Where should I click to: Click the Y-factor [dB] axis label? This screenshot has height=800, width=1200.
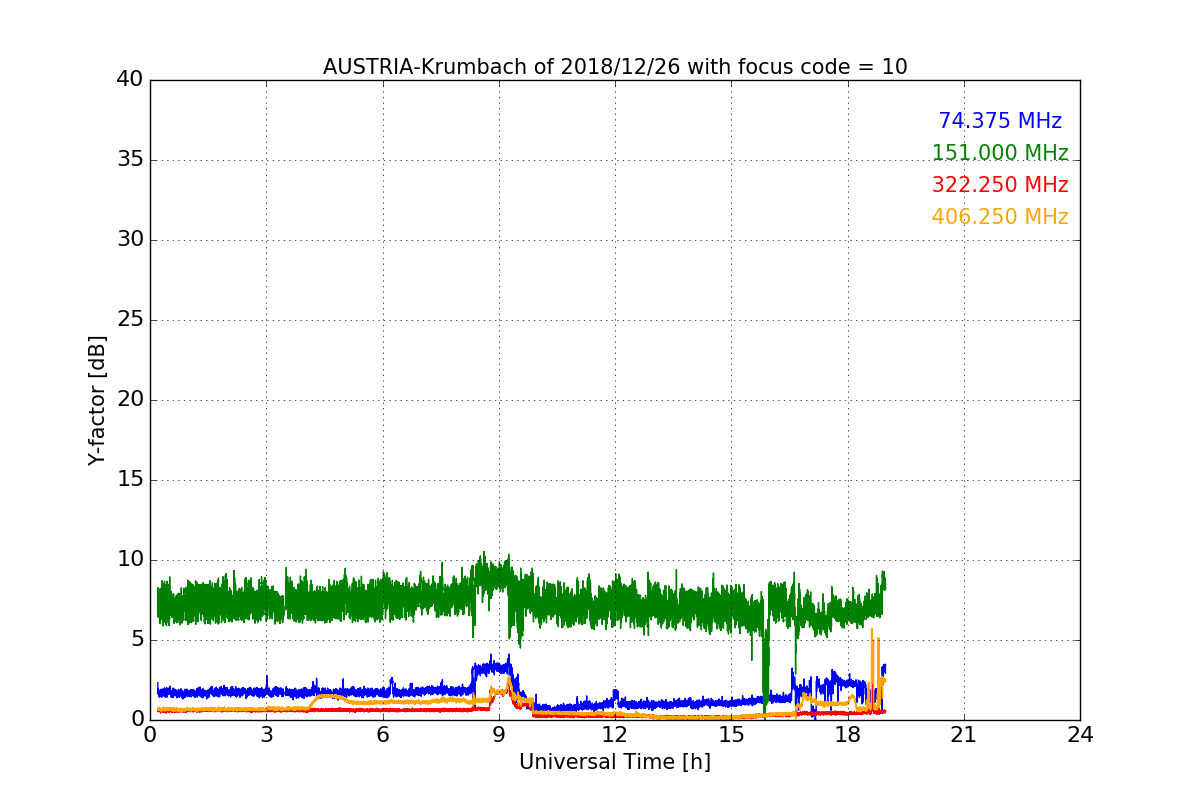[x=97, y=400]
